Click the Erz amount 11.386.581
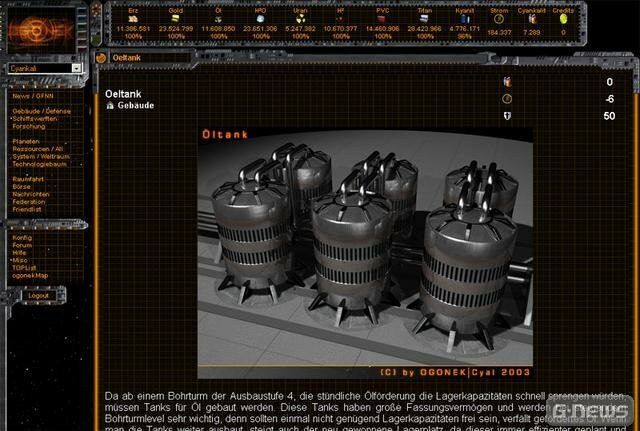 [133, 29]
